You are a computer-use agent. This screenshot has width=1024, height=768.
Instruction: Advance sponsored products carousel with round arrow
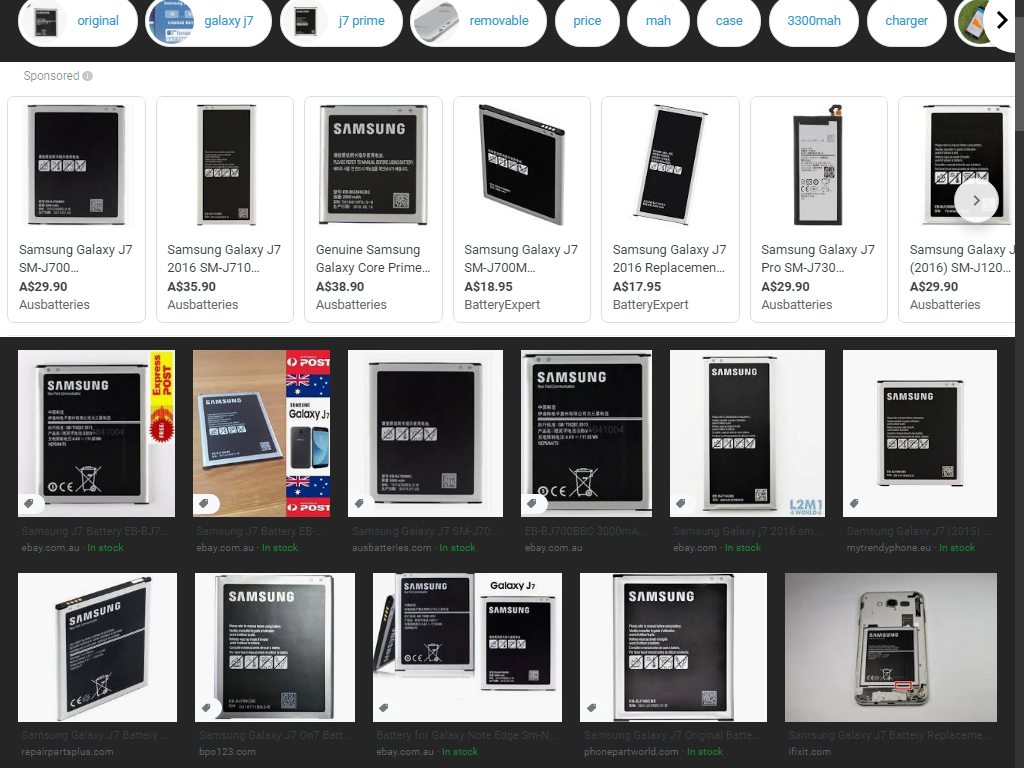tap(976, 200)
